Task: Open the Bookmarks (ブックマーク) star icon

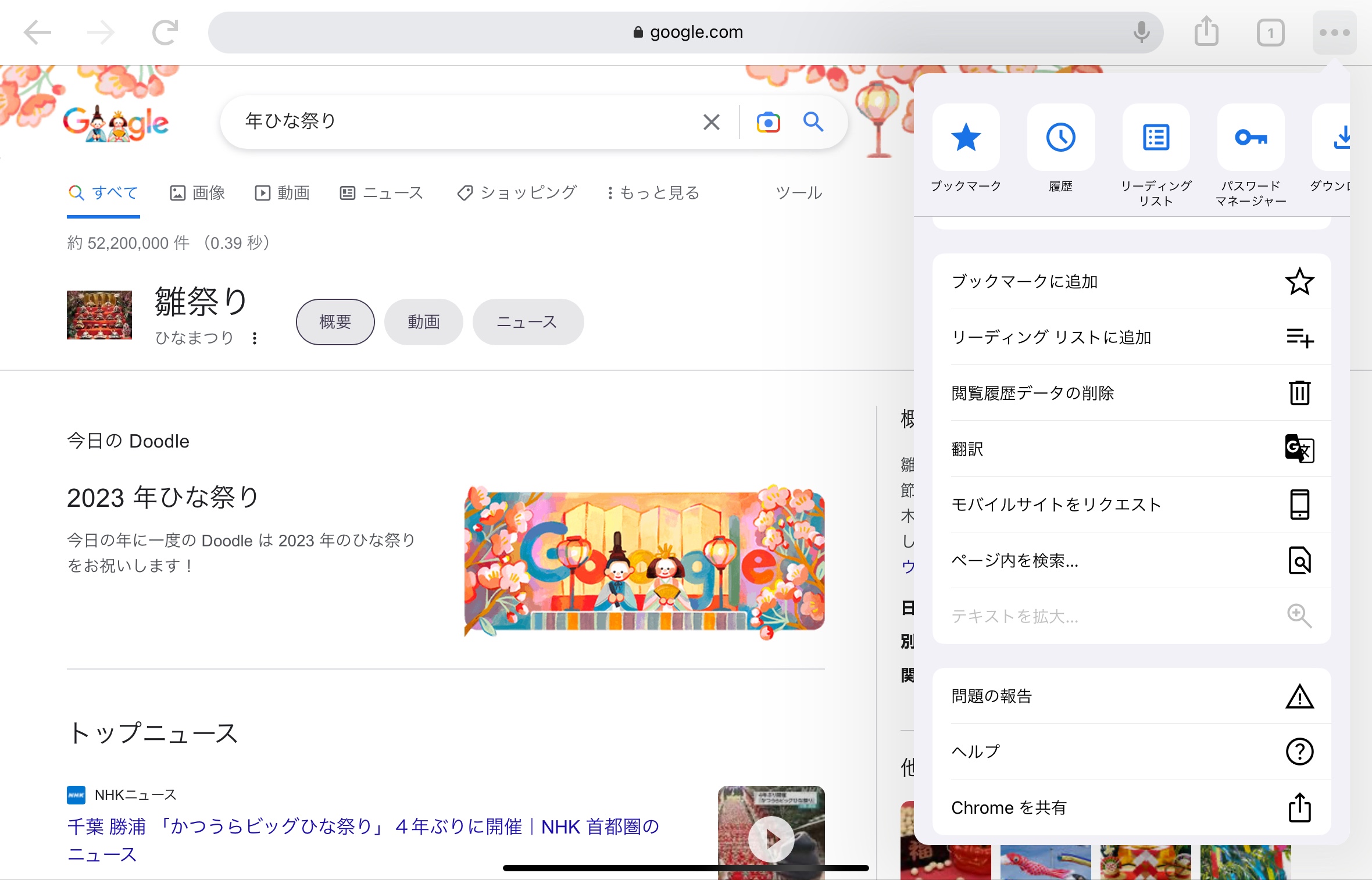Action: [x=966, y=138]
